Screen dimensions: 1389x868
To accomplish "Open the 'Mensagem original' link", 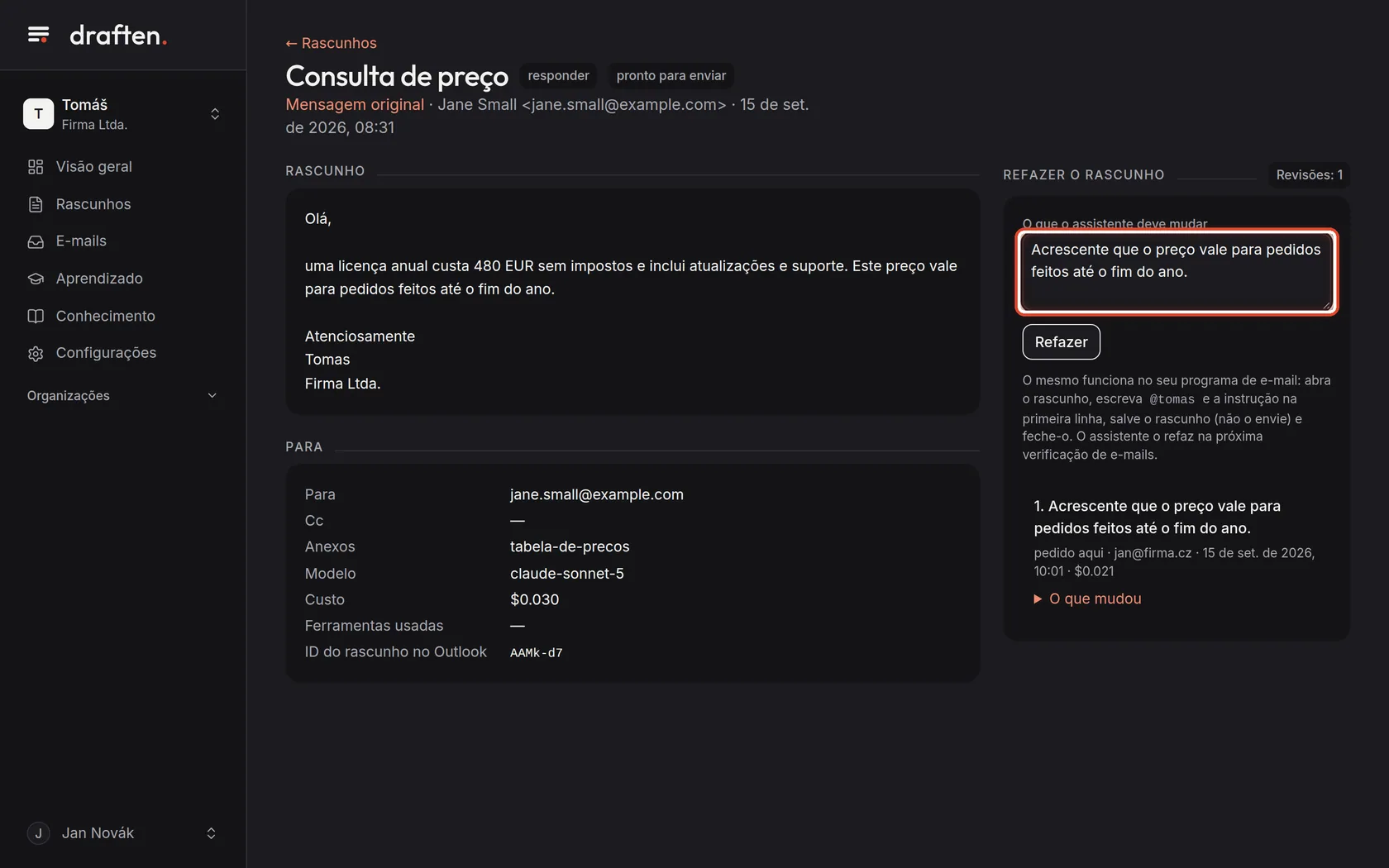I will [x=355, y=105].
